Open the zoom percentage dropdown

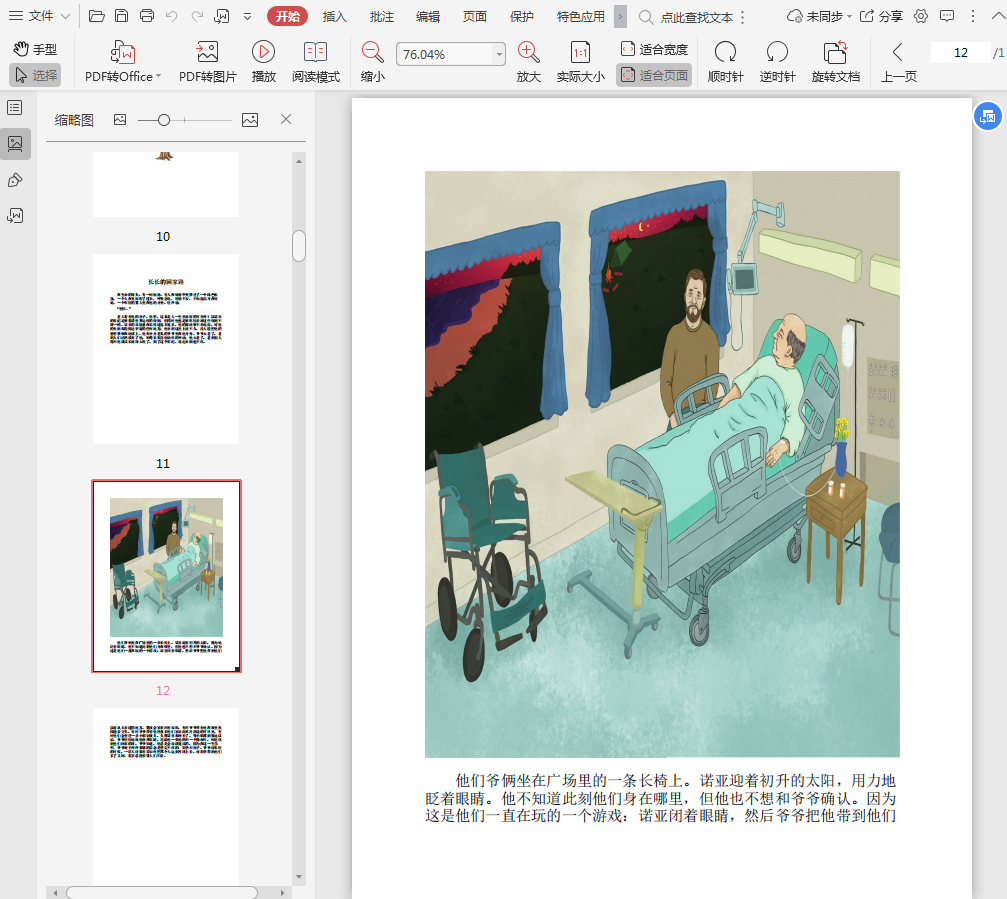[x=499, y=55]
